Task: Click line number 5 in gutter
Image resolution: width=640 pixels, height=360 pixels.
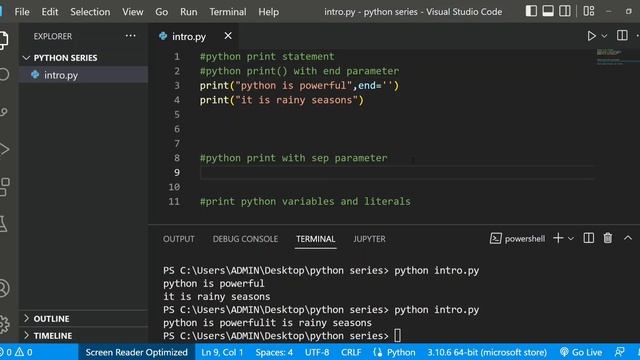Action: (177, 115)
